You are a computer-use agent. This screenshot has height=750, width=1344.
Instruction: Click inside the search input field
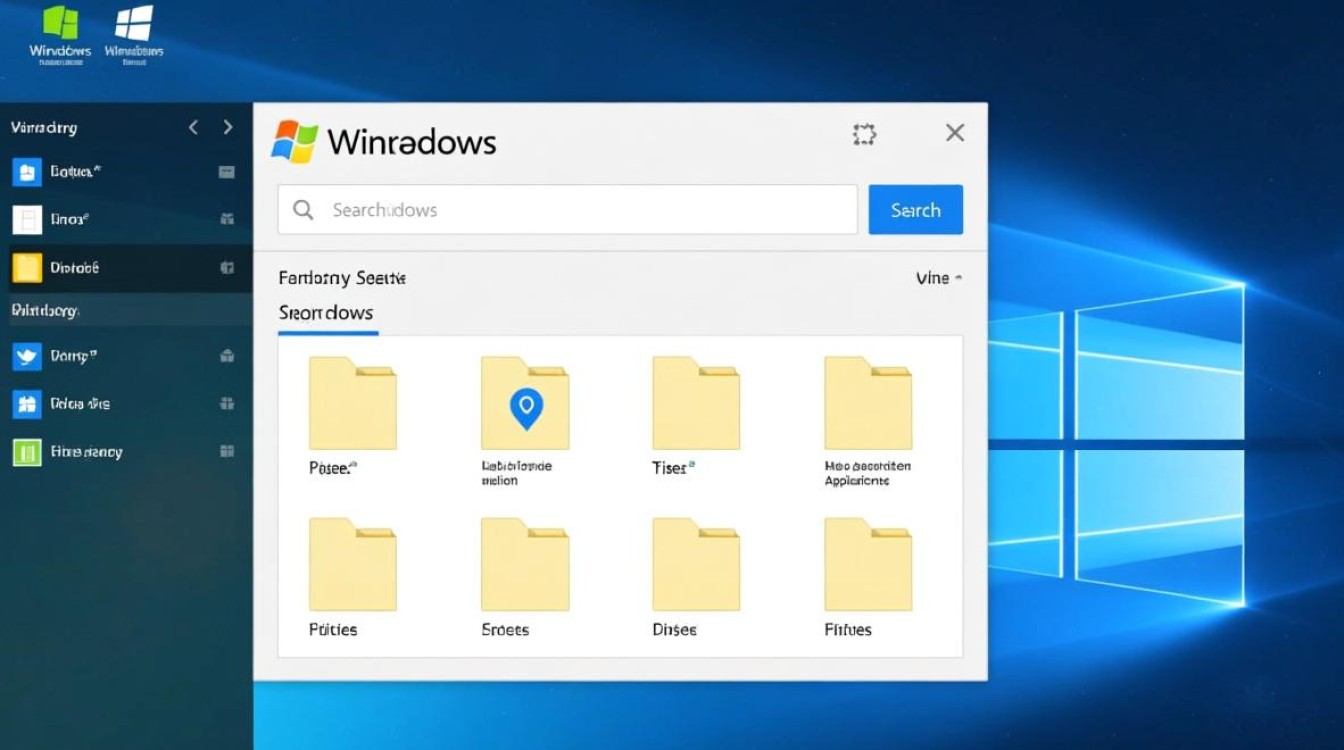click(x=560, y=209)
